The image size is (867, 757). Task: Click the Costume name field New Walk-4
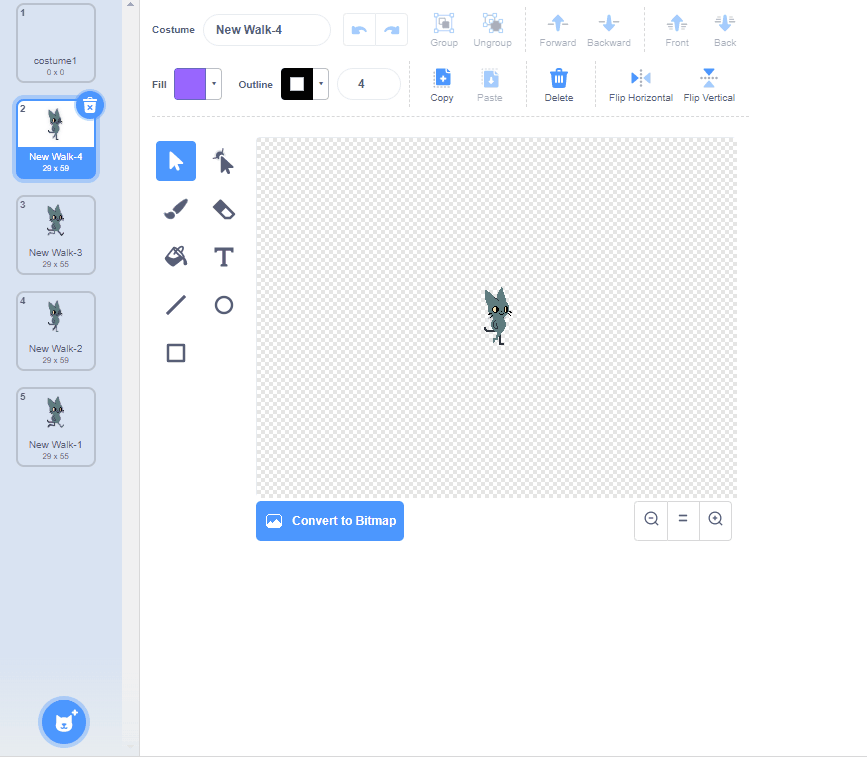click(267, 30)
